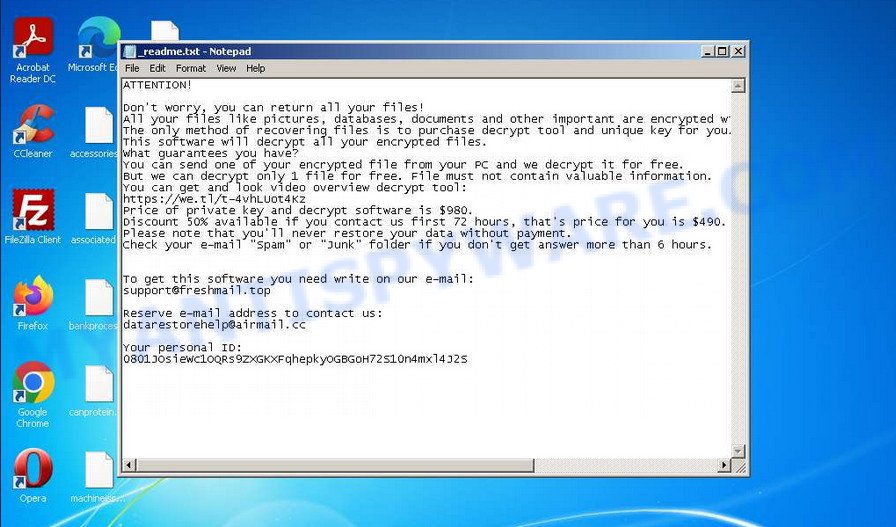The image size is (896, 527).
Task: Click horizontal scrollbar right arrow
Action: pos(725,465)
